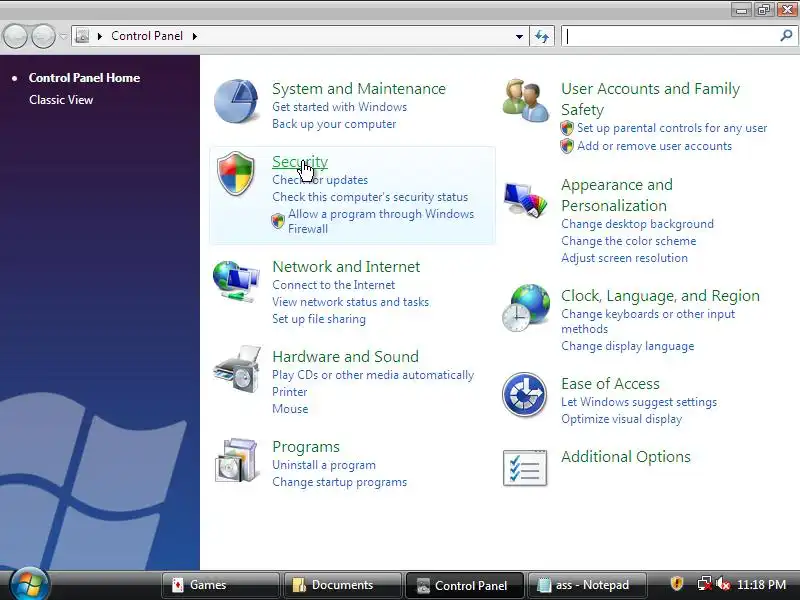Click Set up parental controls for any user
The height and width of the screenshot is (600, 800).
(x=672, y=128)
